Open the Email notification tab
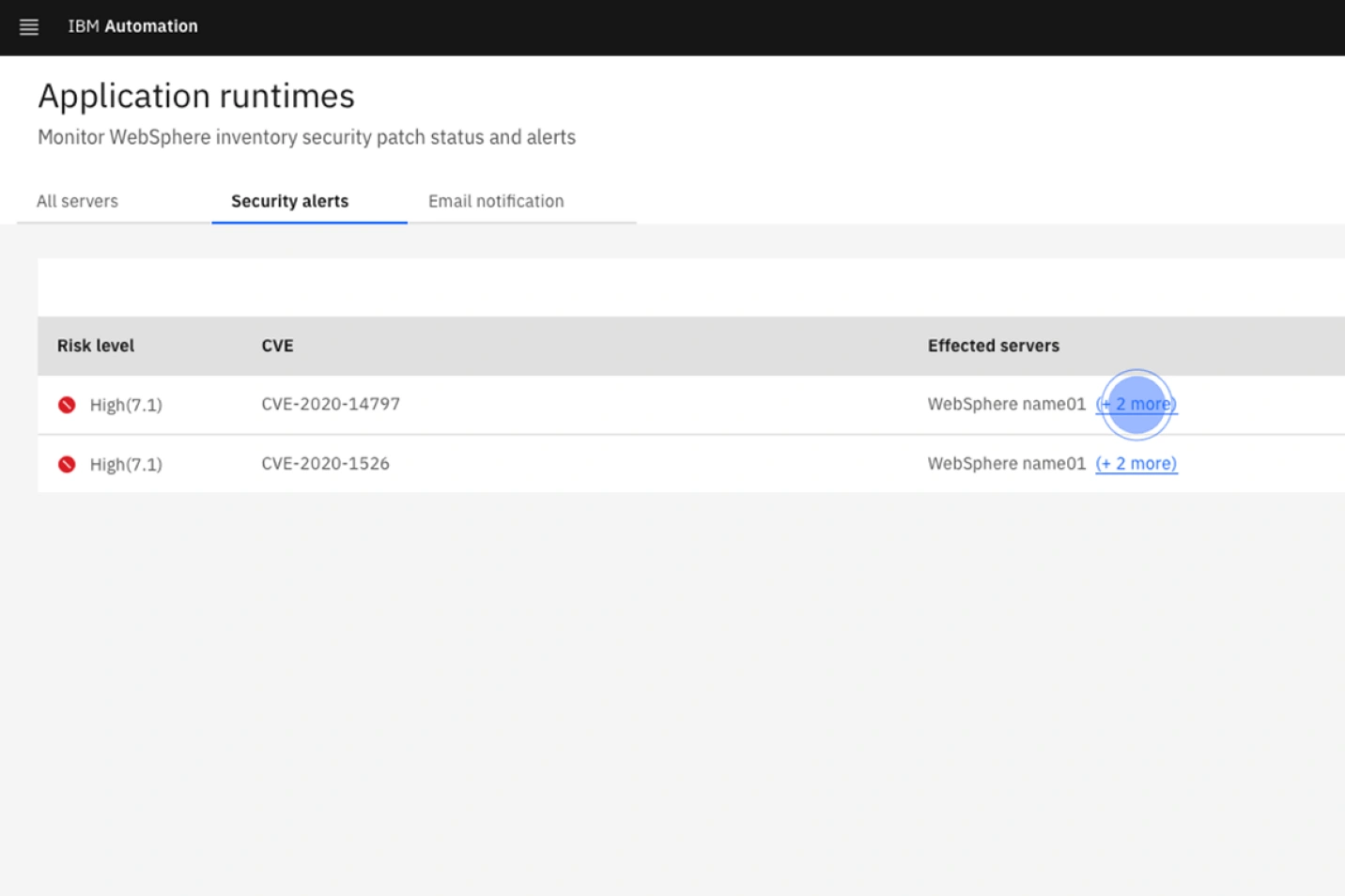This screenshot has height=896, width=1345. pyautogui.click(x=496, y=201)
